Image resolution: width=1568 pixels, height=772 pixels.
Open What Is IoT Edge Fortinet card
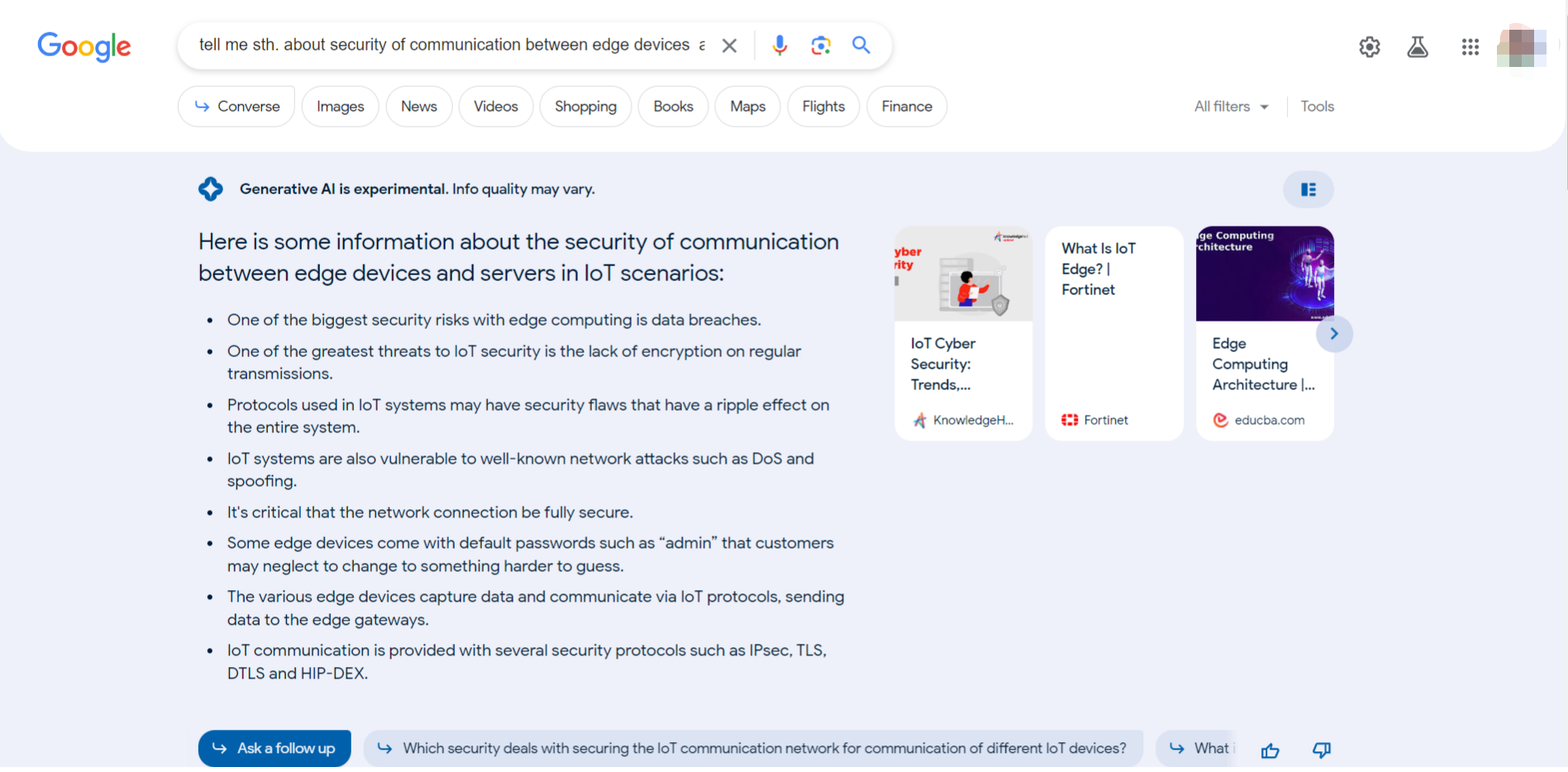(x=1114, y=333)
